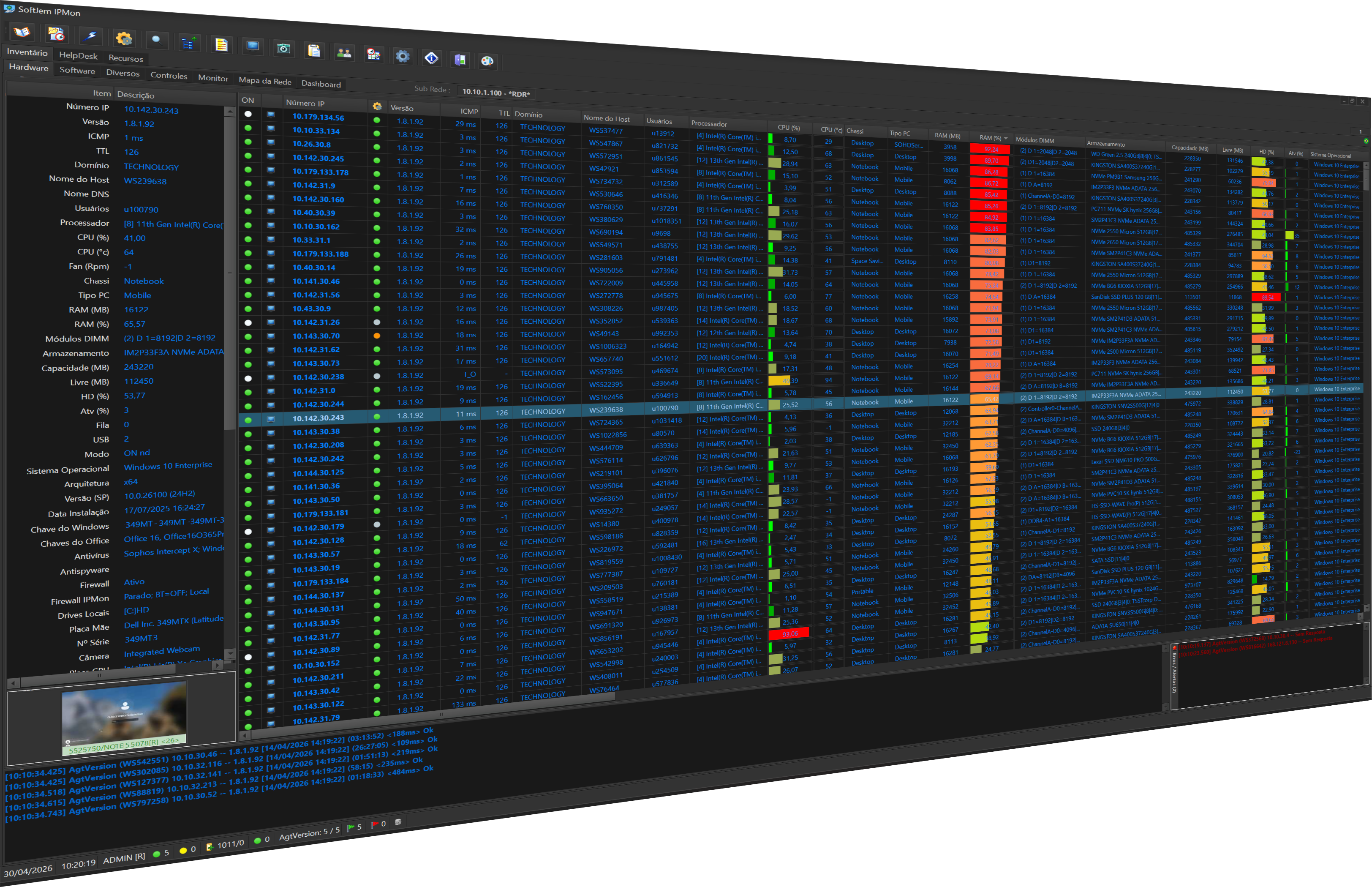Open the Recursos tab
1372x887 pixels.
click(125, 58)
